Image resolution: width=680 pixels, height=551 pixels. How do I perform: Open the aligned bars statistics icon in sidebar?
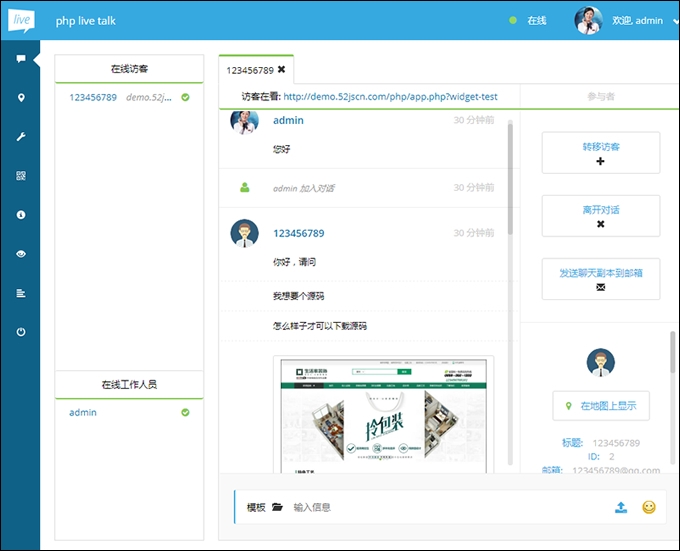click(x=21, y=293)
